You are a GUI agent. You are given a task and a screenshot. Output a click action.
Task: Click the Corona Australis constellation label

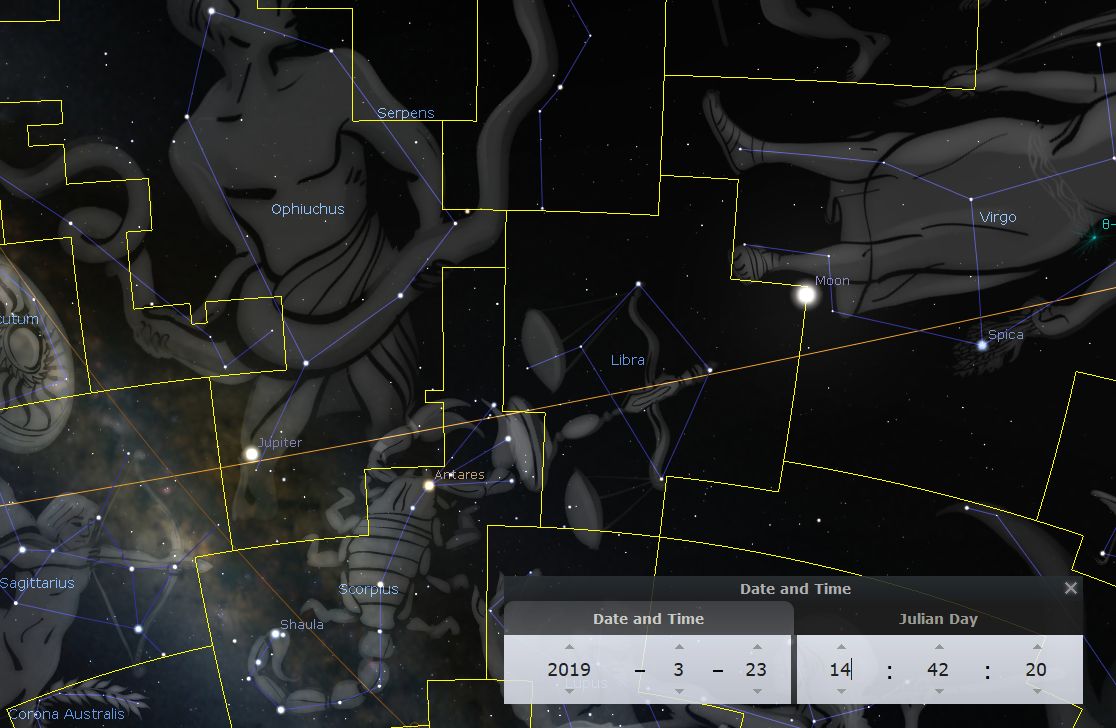tap(66, 714)
